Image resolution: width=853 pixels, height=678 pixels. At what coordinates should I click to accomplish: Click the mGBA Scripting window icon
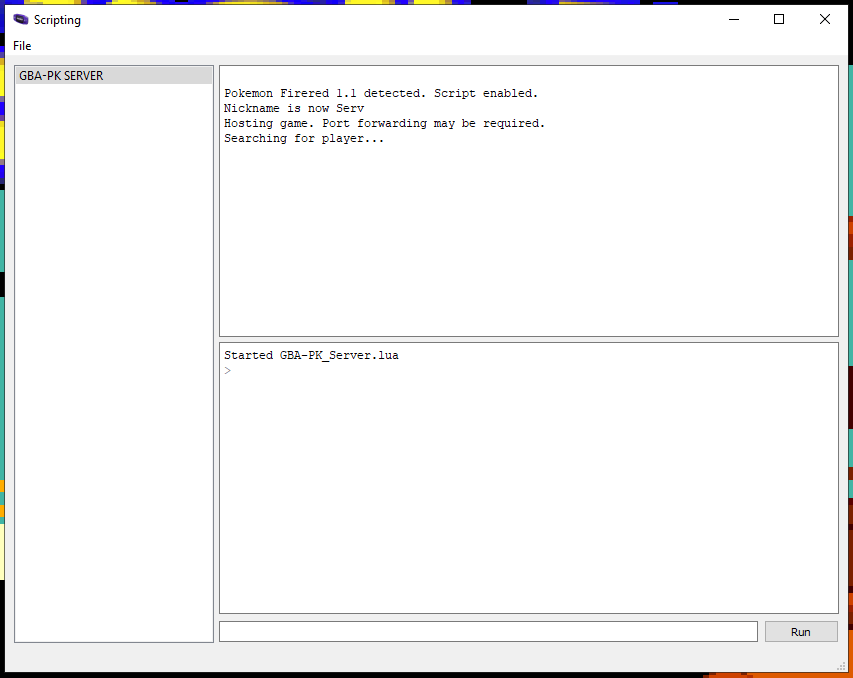pos(19,19)
